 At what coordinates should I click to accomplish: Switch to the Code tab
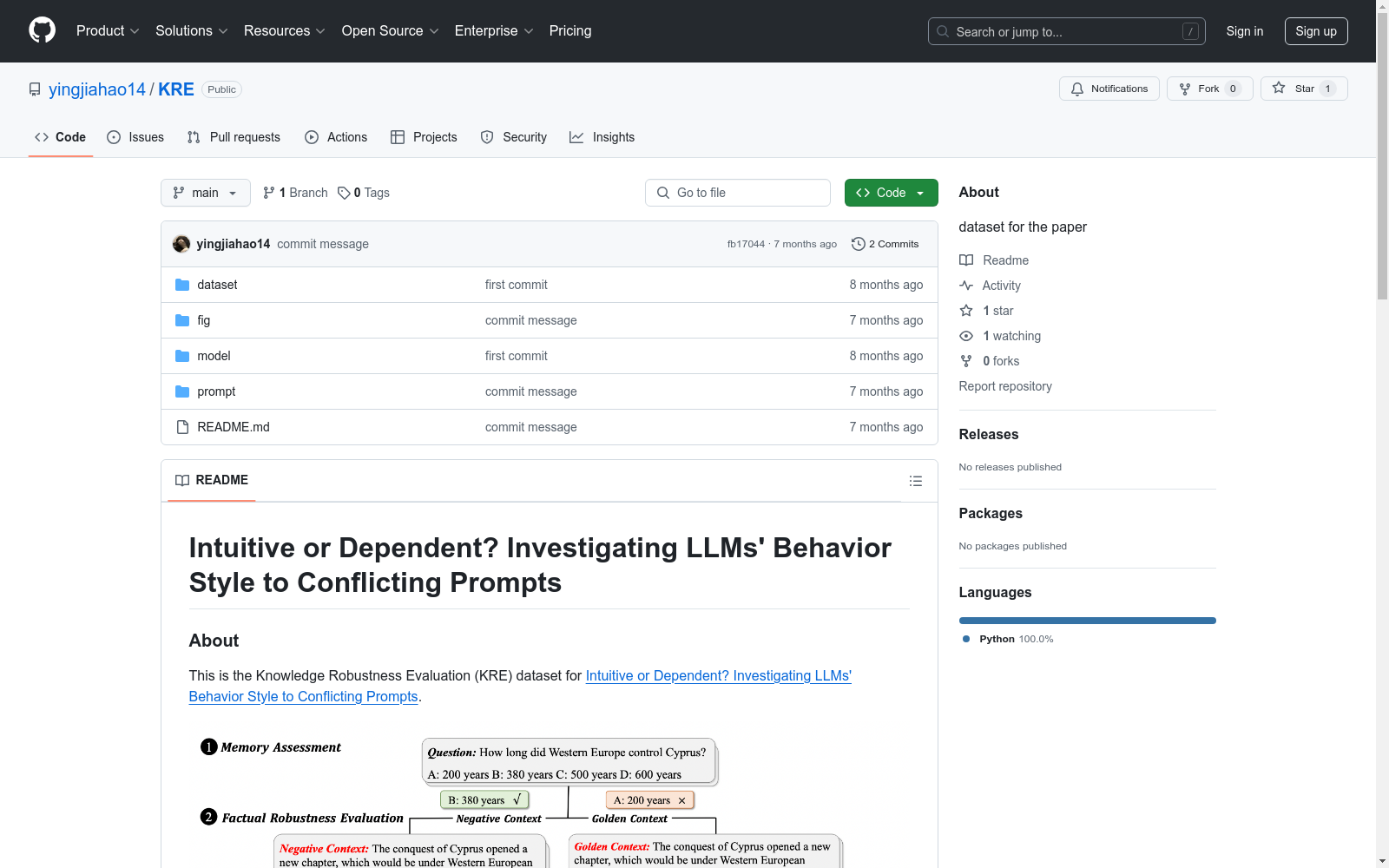[61, 137]
